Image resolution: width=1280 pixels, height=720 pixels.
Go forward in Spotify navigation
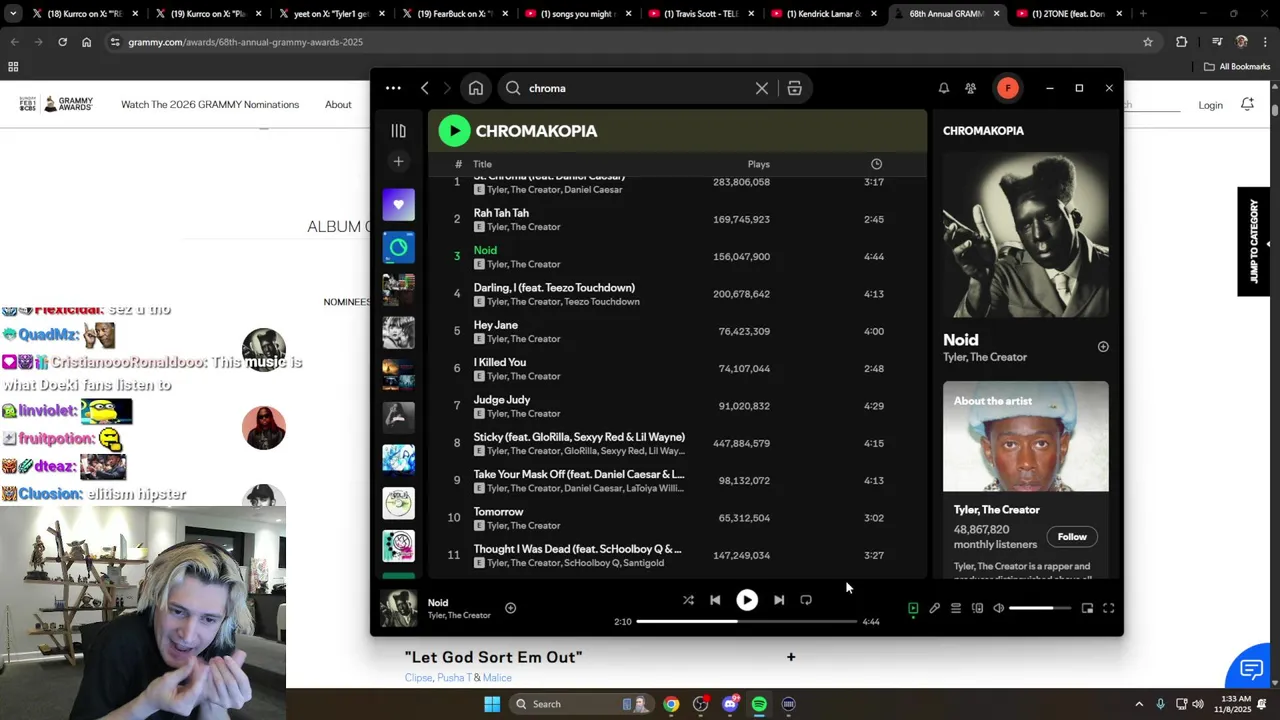pos(447,88)
